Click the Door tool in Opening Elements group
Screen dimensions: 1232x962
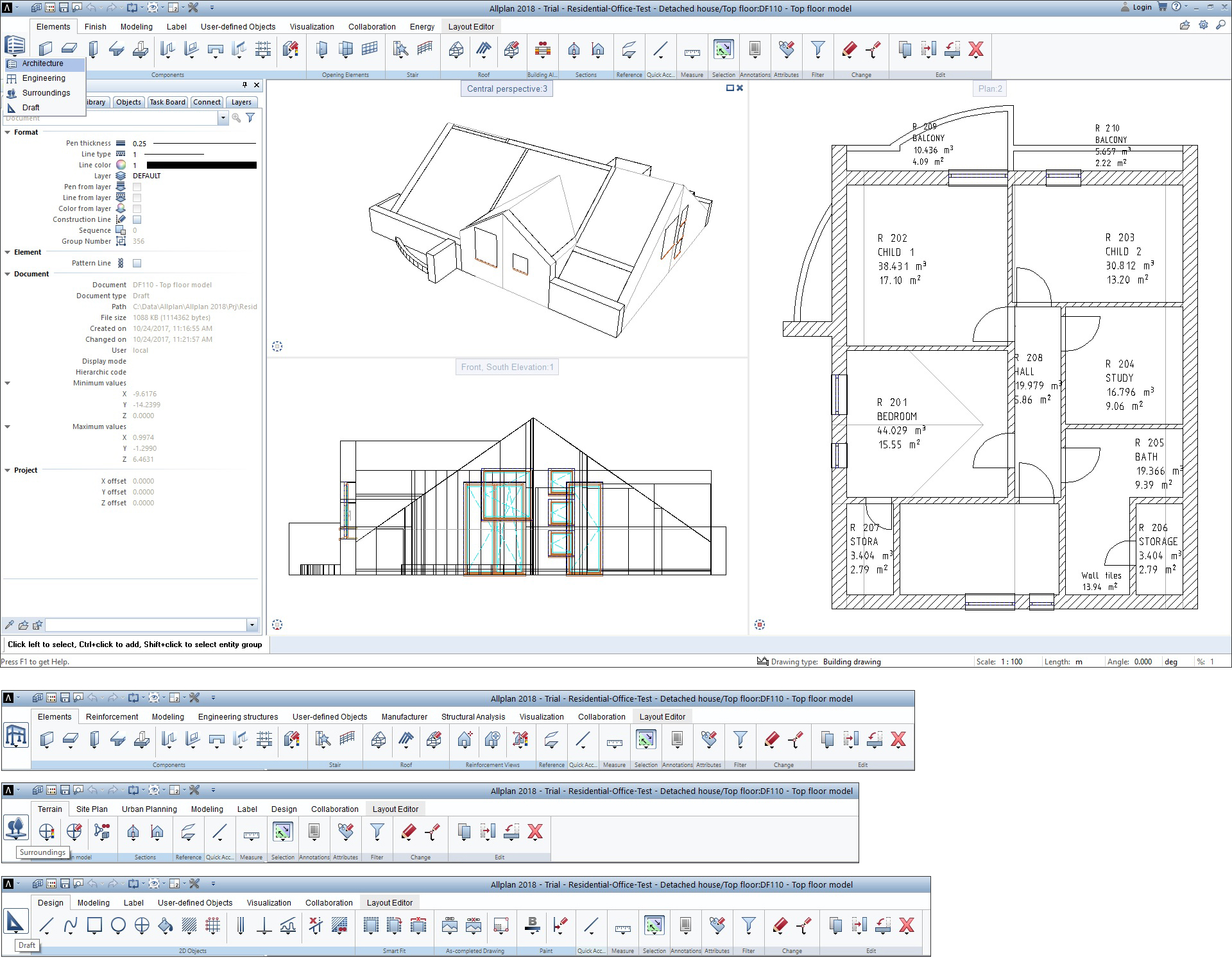click(322, 50)
